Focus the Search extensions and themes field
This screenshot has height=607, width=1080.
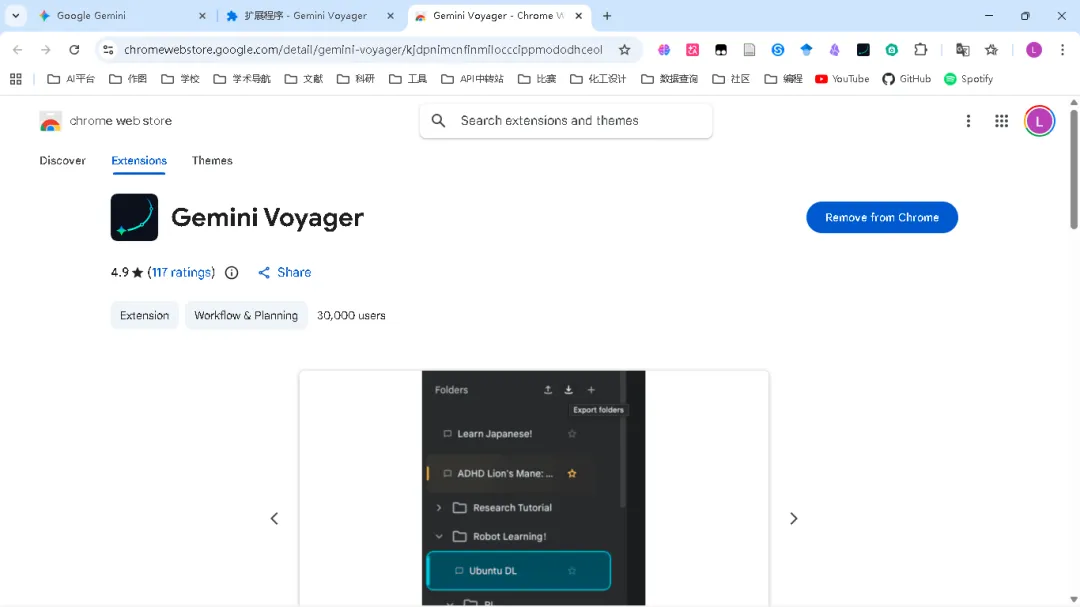565,121
